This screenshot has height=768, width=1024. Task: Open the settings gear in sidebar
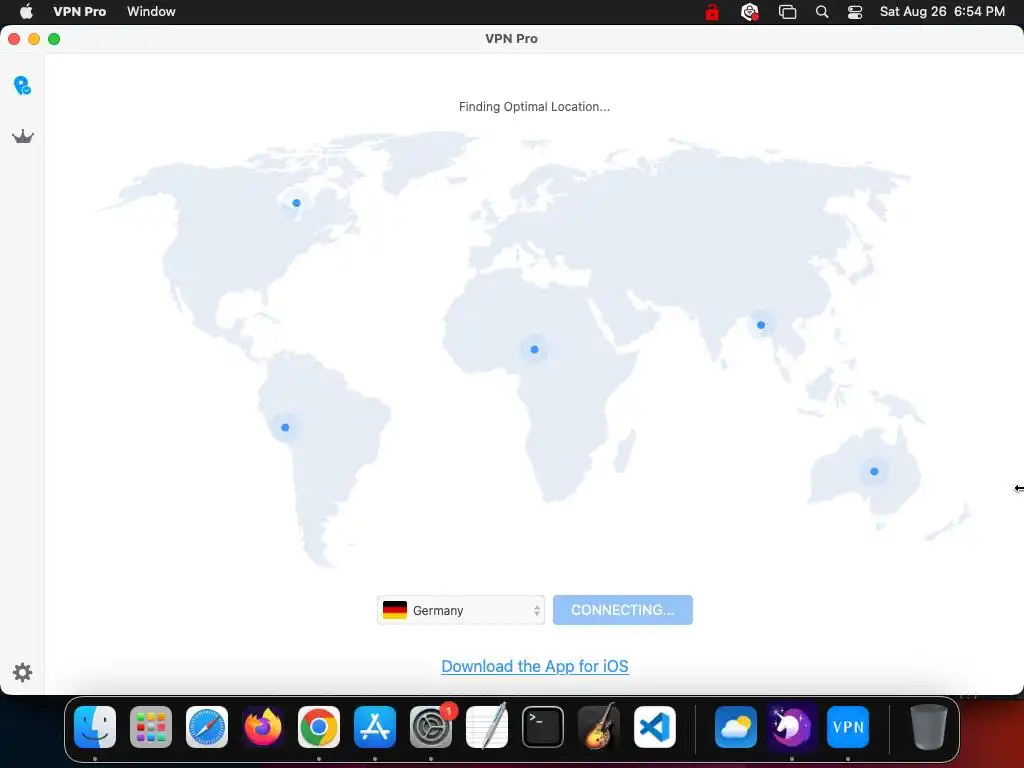pos(22,672)
